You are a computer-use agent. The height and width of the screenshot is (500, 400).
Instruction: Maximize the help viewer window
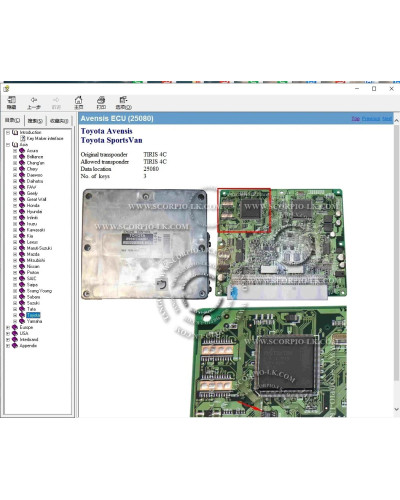coord(374,89)
